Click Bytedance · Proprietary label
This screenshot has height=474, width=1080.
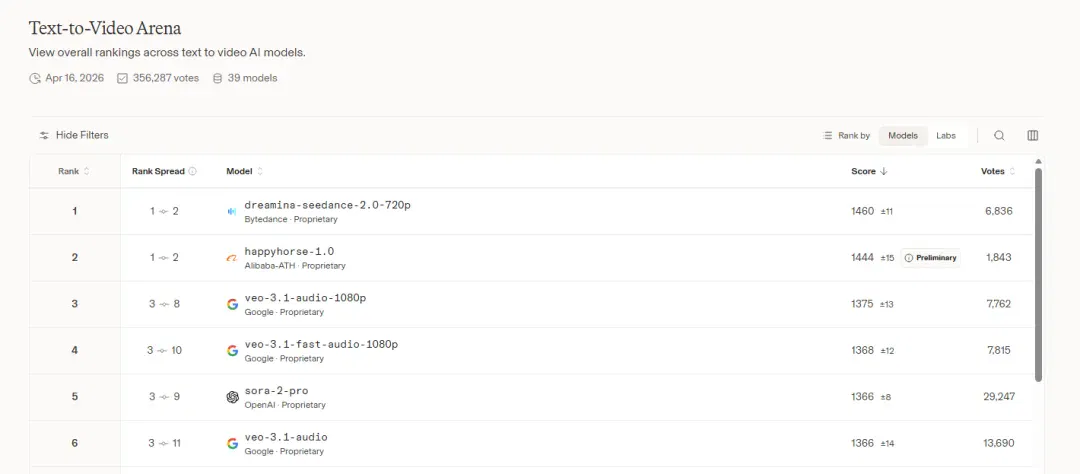click(291, 220)
